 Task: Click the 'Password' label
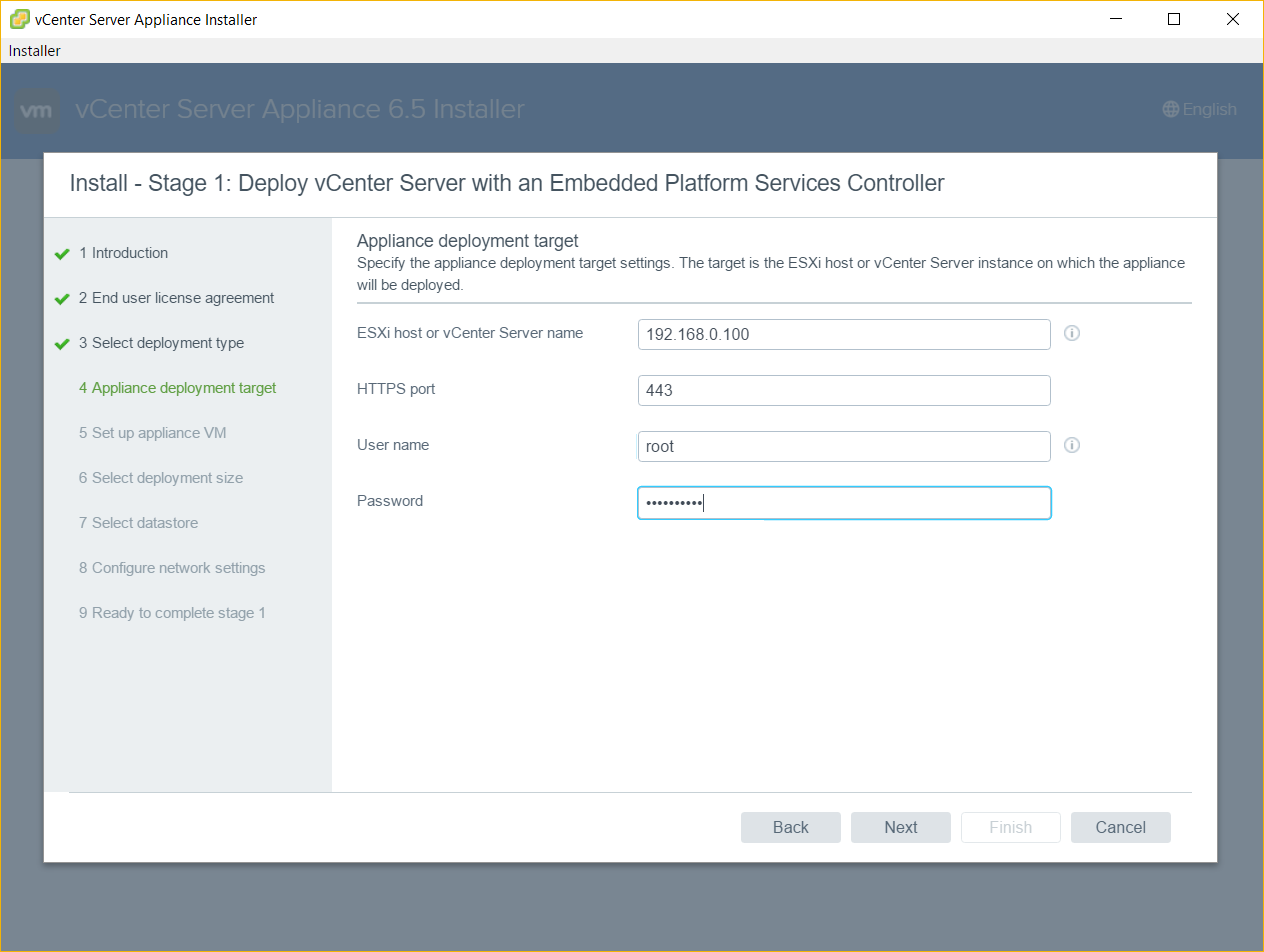390,501
